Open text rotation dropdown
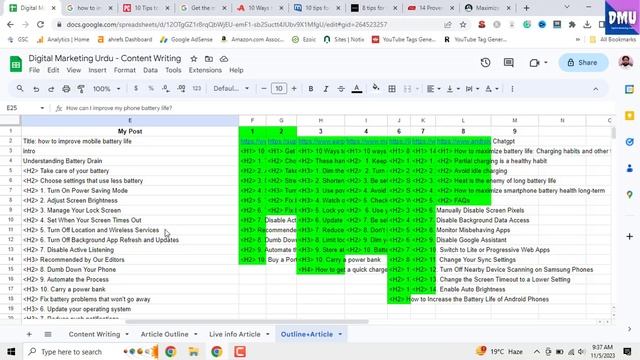This screenshot has height=360, width=640. tap(491, 89)
